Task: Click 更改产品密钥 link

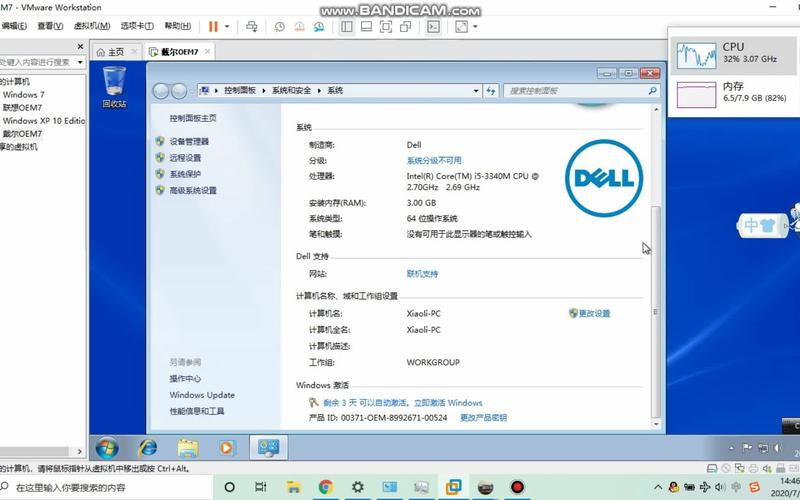Action: (484, 417)
